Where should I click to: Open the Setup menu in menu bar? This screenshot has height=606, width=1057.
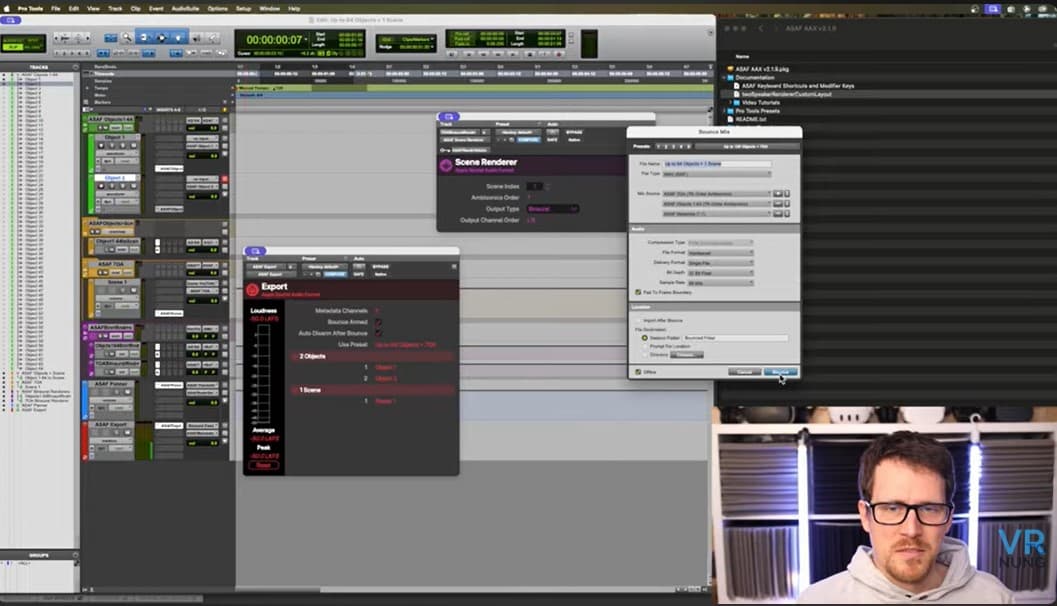[243, 8]
